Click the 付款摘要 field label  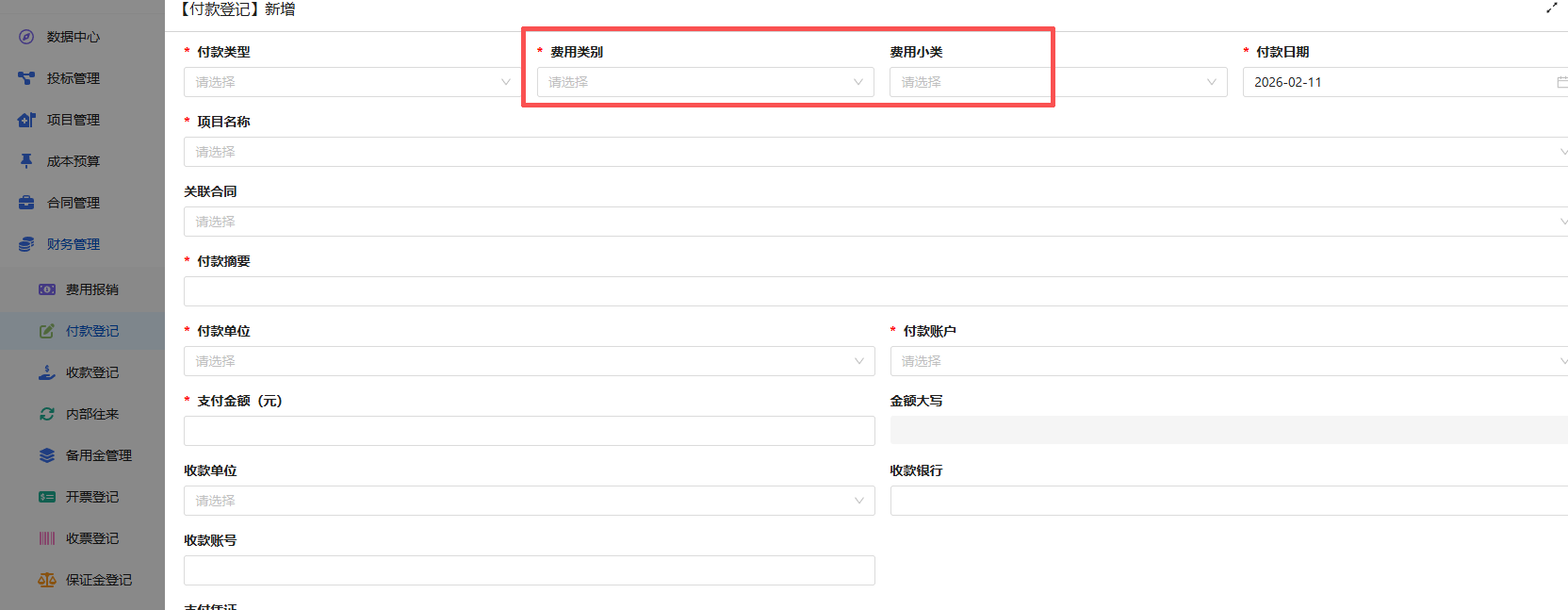point(223,261)
